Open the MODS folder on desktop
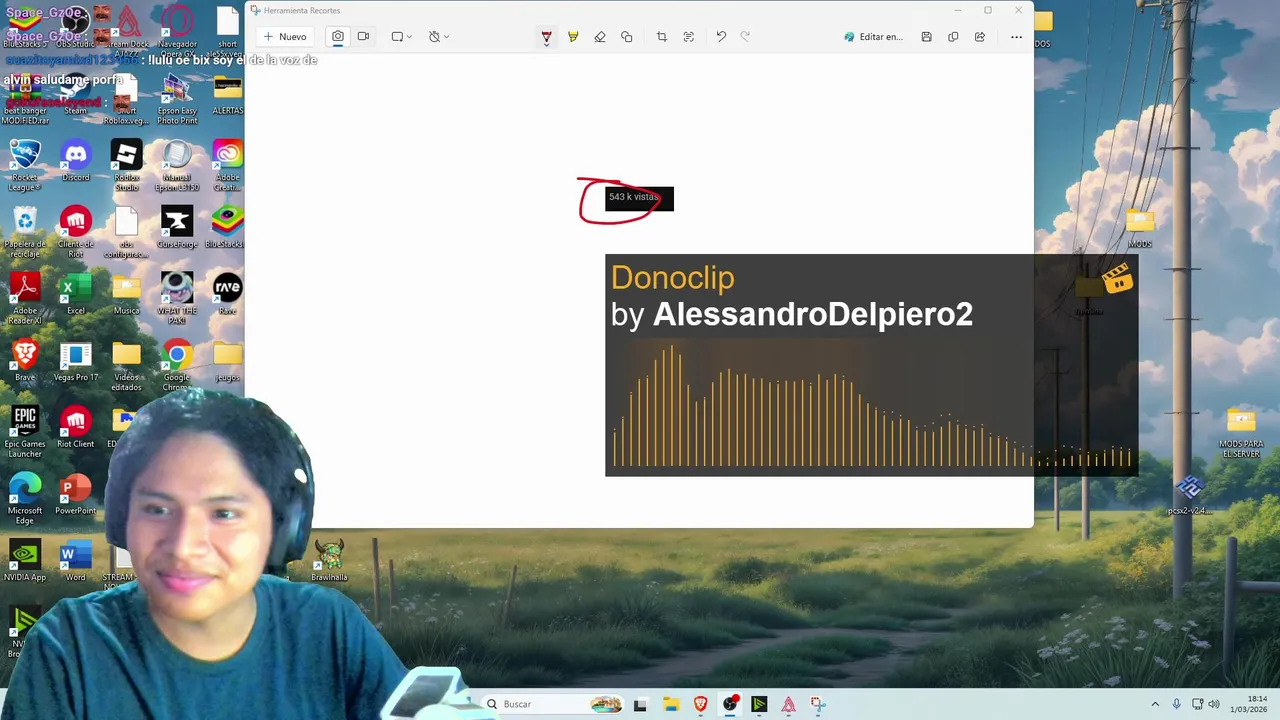This screenshot has height=720, width=1280. (x=1140, y=228)
